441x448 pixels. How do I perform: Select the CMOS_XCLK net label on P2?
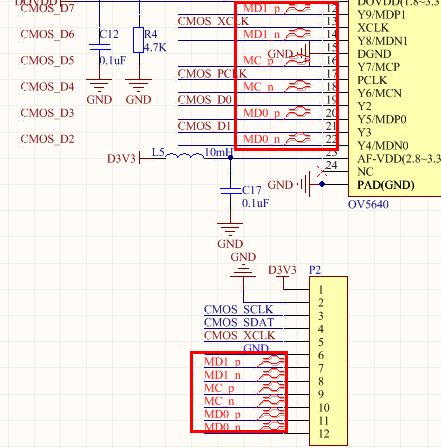239,335
